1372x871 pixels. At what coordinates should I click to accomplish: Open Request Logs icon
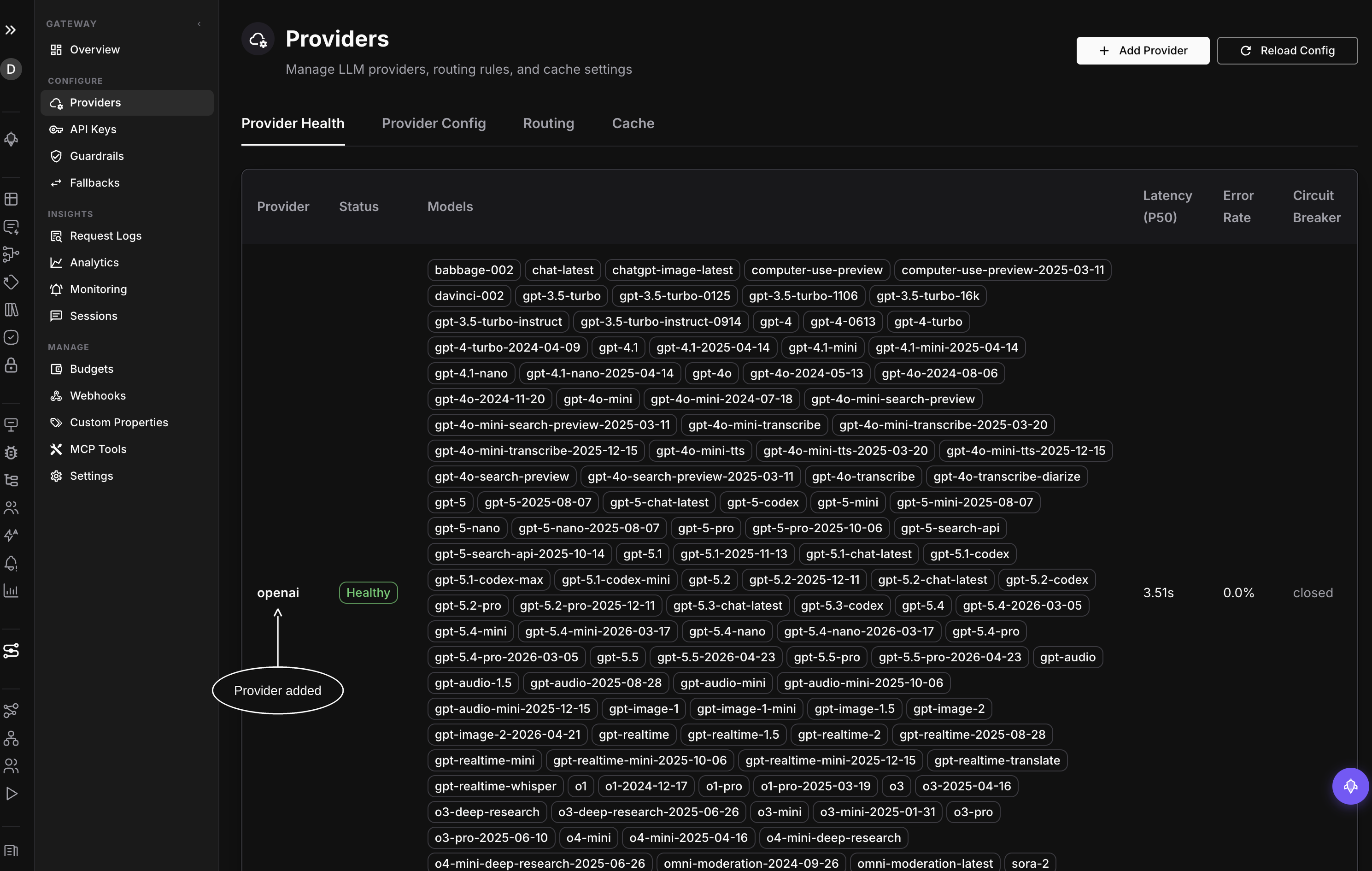tap(56, 236)
